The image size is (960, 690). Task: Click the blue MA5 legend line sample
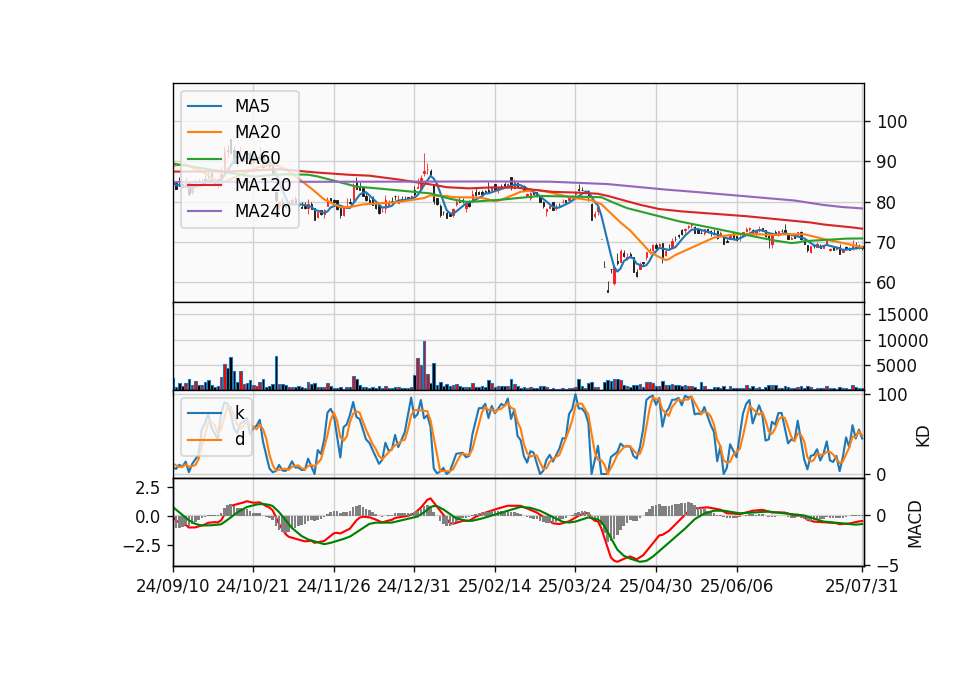[x=204, y=107]
